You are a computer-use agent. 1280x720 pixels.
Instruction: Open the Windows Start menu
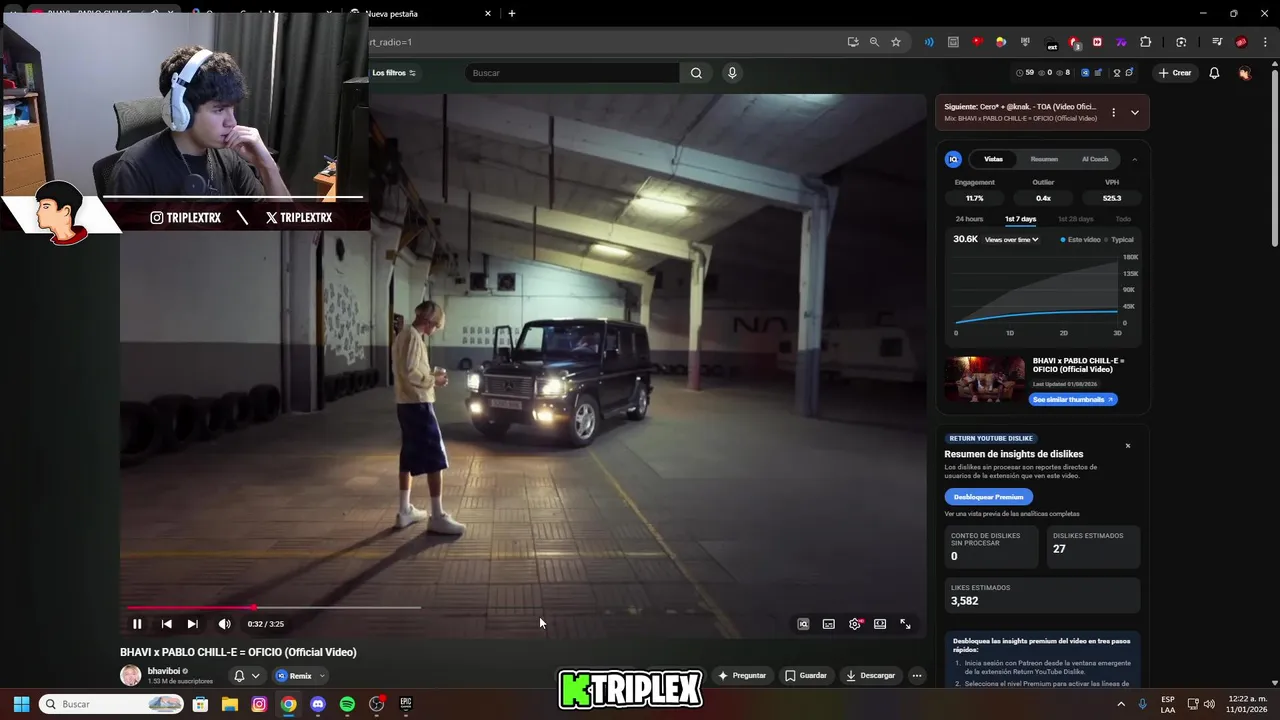[21, 704]
